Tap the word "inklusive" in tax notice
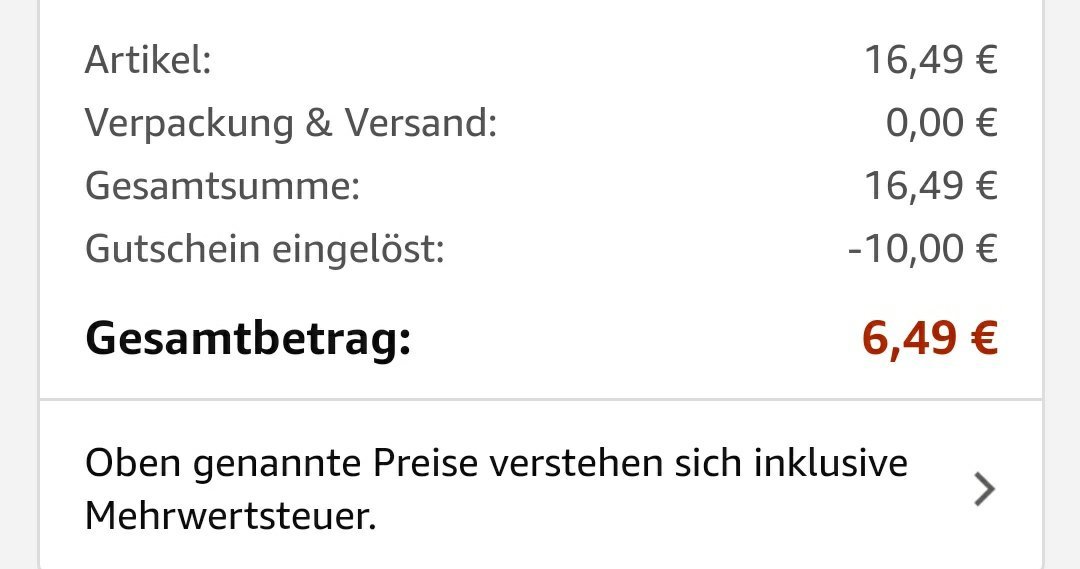Image resolution: width=1080 pixels, height=569 pixels. [x=830, y=463]
